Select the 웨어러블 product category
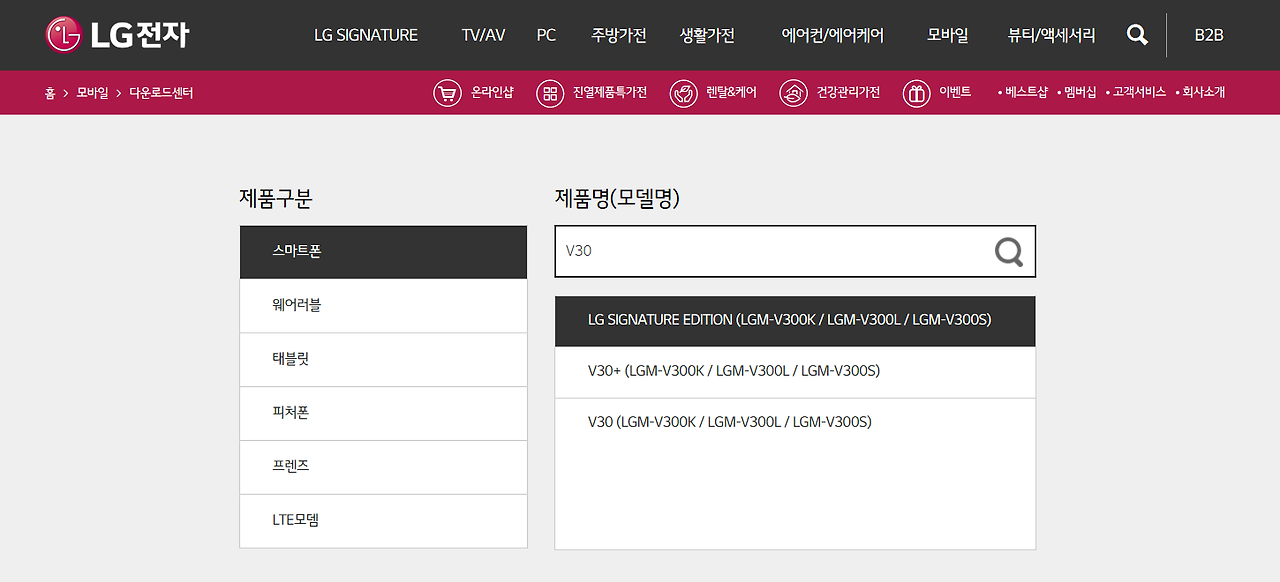 [x=383, y=305]
